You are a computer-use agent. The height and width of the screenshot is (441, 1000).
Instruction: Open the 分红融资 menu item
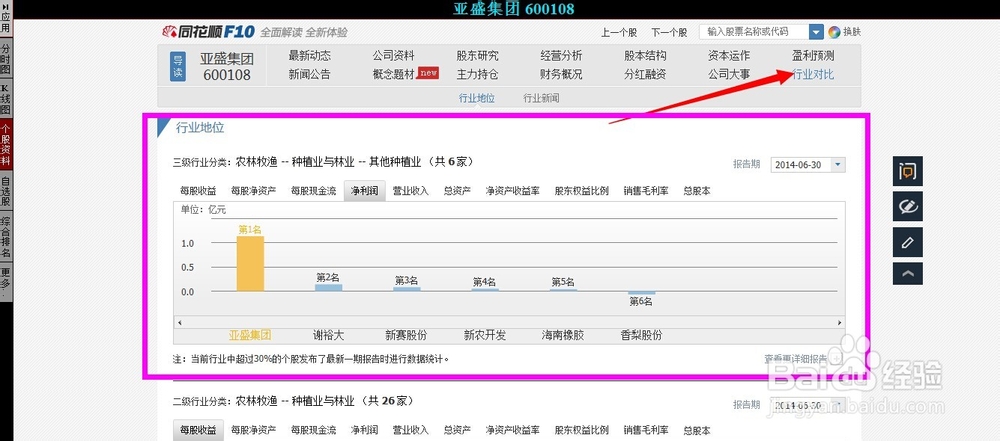645,74
